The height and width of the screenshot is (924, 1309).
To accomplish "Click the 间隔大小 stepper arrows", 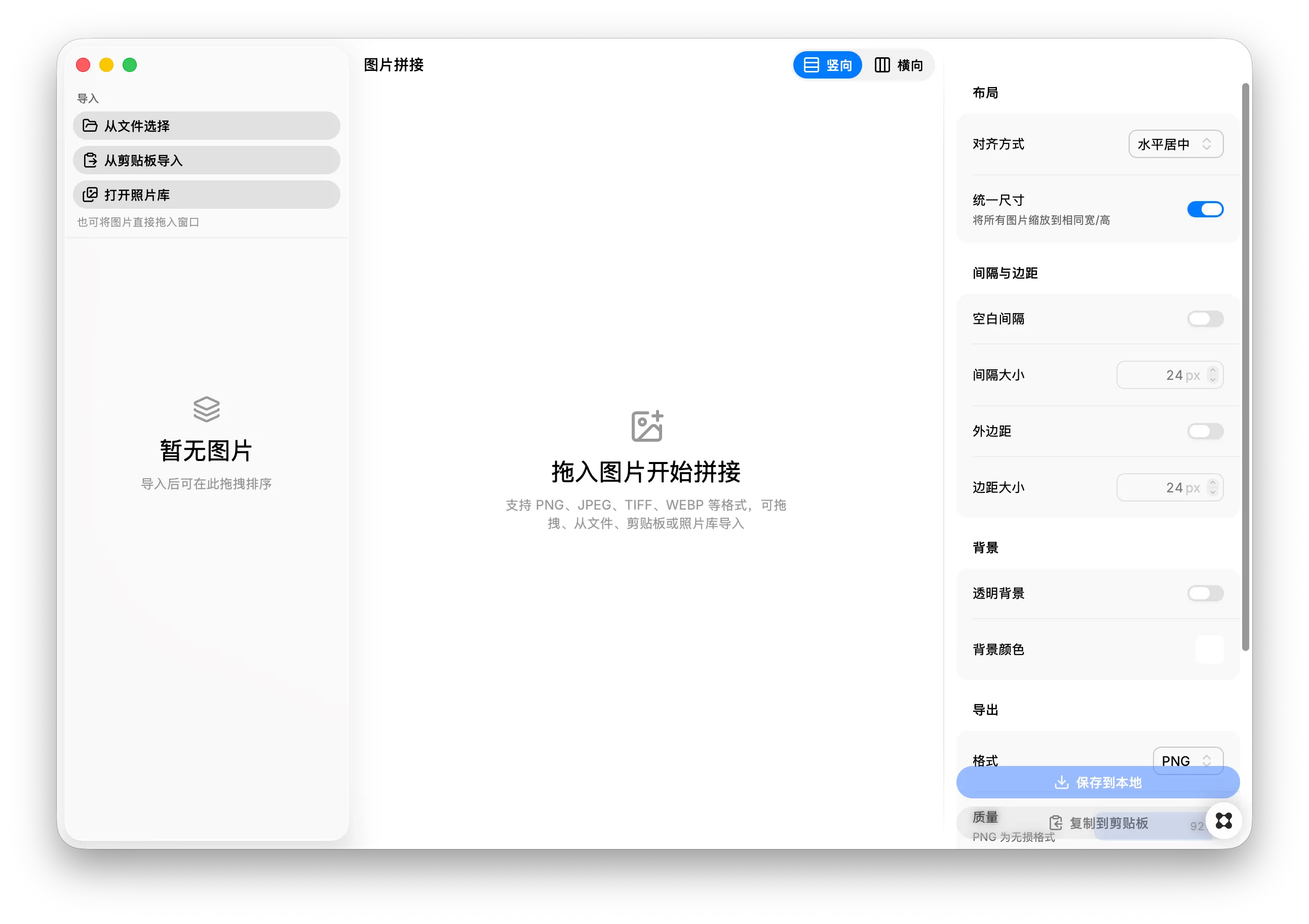I will 1213,374.
